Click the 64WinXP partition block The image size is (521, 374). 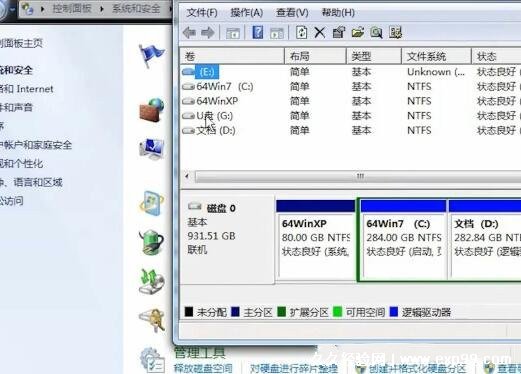[316, 239]
